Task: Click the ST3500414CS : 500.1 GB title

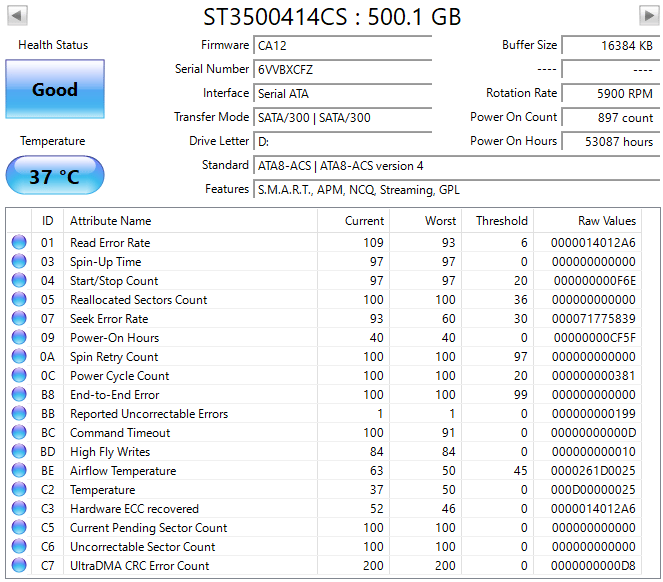Action: click(332, 17)
